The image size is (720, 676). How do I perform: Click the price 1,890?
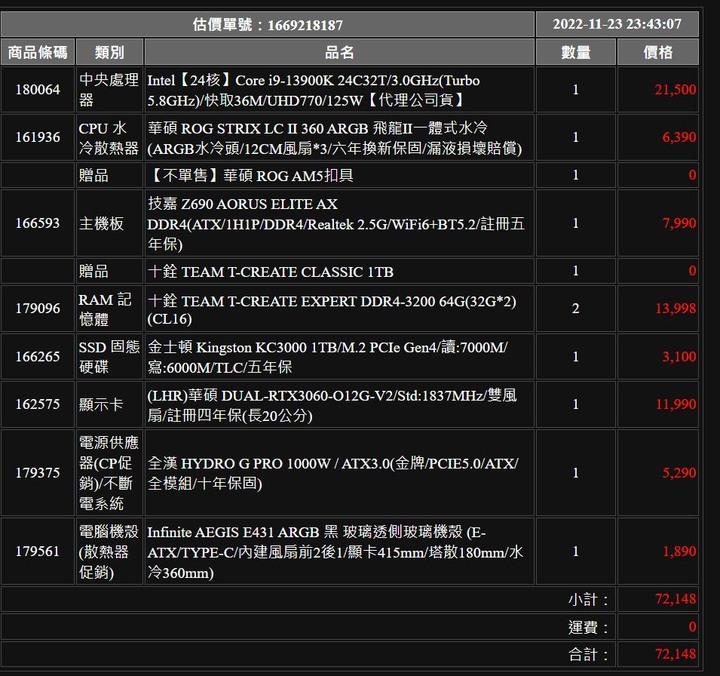pyautogui.click(x=679, y=552)
